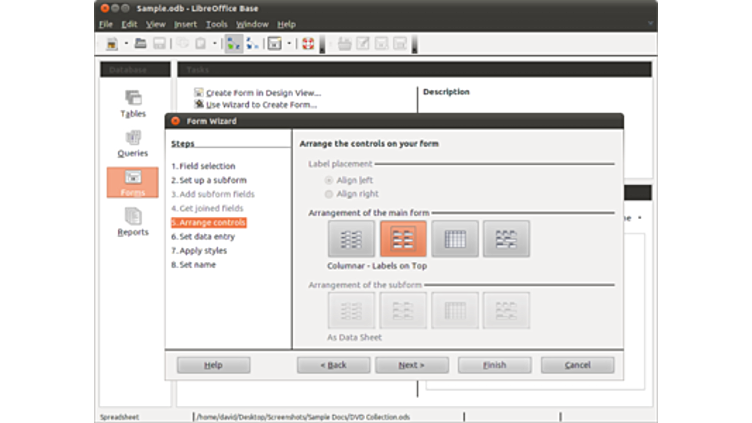Expand the Form toolbar button dropdown arrow
This screenshot has height=423, width=752.
click(290, 44)
